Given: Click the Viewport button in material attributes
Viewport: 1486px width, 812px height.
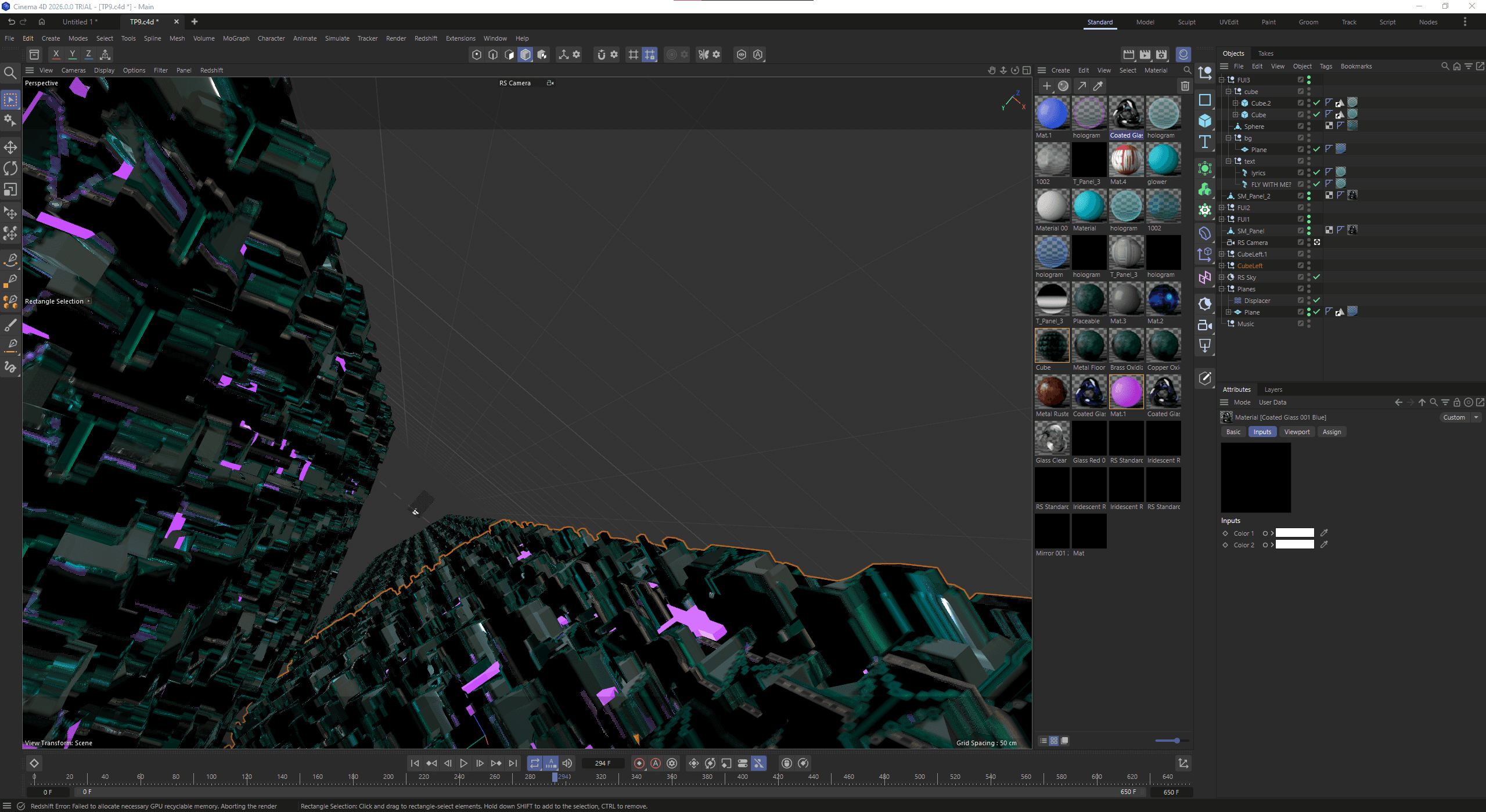Looking at the screenshot, I should [x=1297, y=432].
